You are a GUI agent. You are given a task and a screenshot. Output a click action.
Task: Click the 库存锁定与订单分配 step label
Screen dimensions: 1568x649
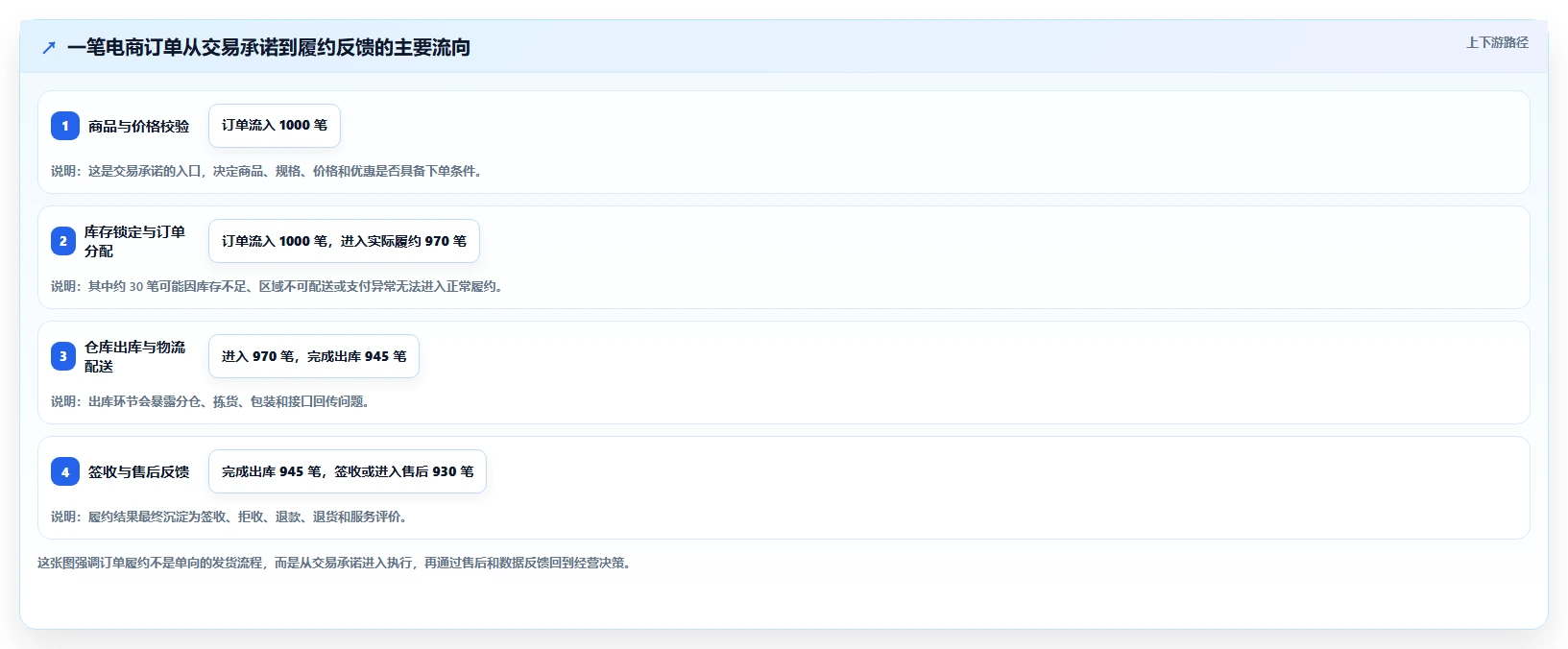point(135,241)
